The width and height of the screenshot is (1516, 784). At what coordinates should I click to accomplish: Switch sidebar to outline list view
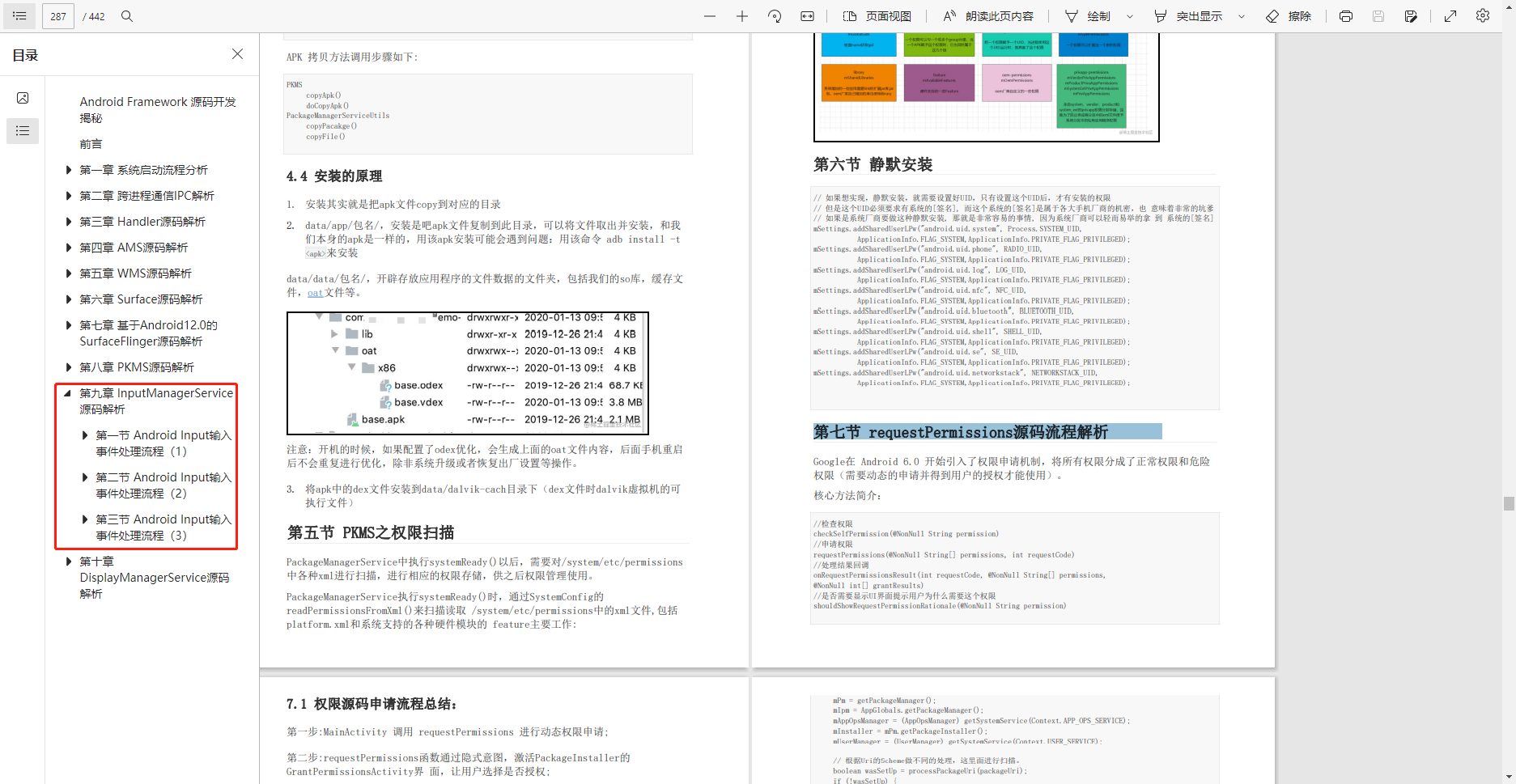[23, 130]
